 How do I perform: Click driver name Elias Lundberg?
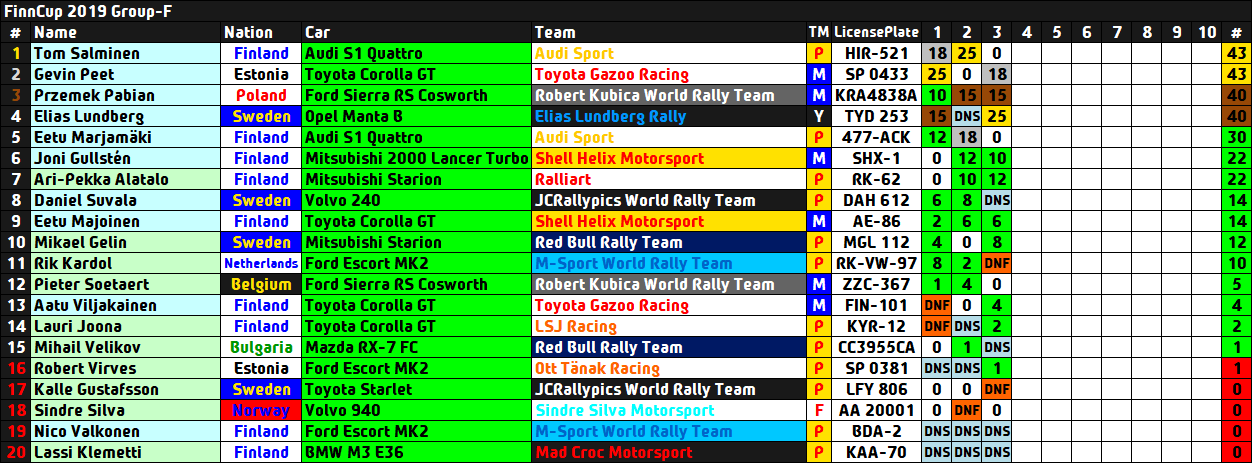tap(88, 116)
